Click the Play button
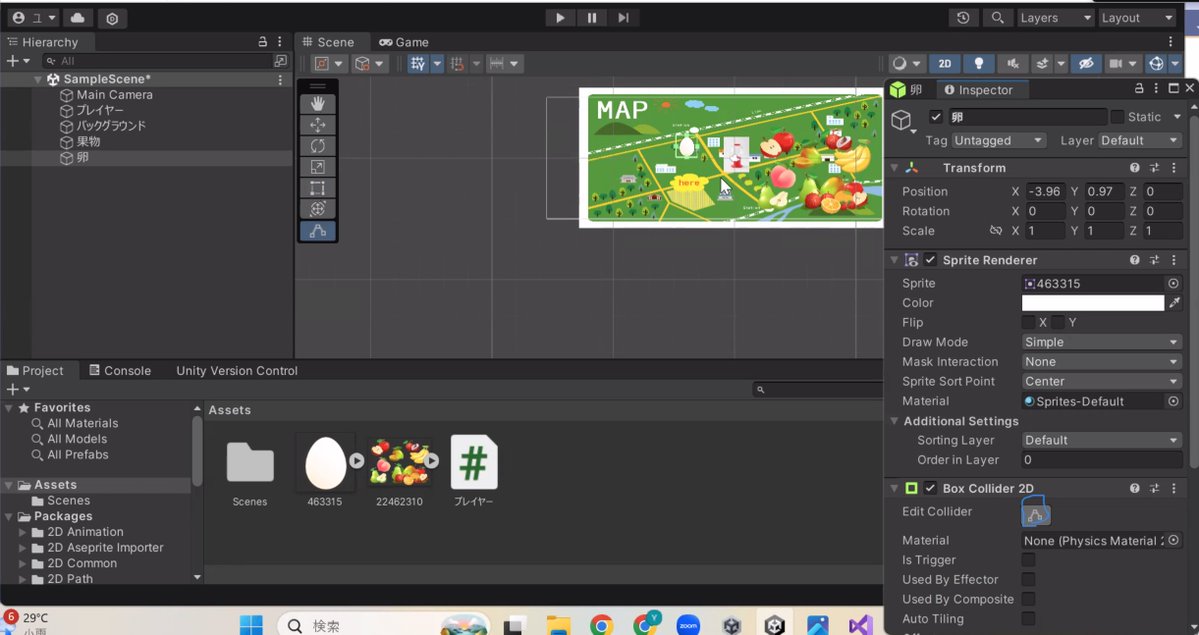1199x635 pixels. click(561, 18)
